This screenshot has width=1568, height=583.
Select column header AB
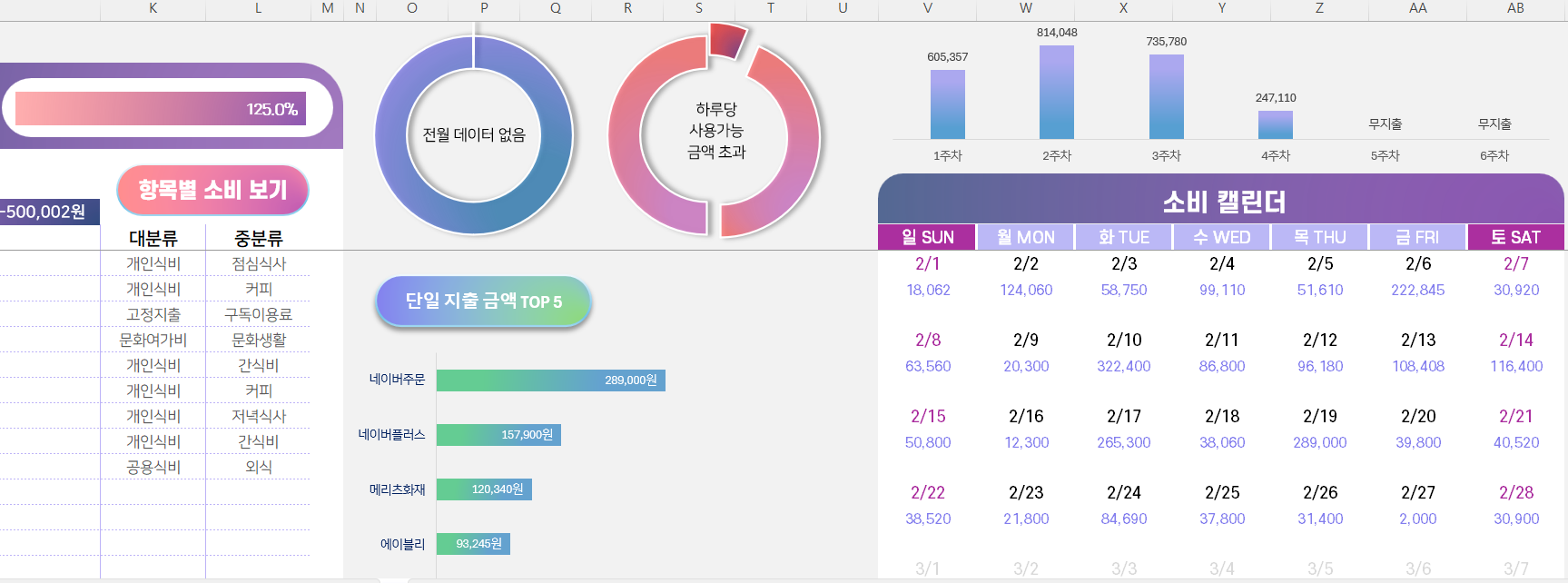1515,8
